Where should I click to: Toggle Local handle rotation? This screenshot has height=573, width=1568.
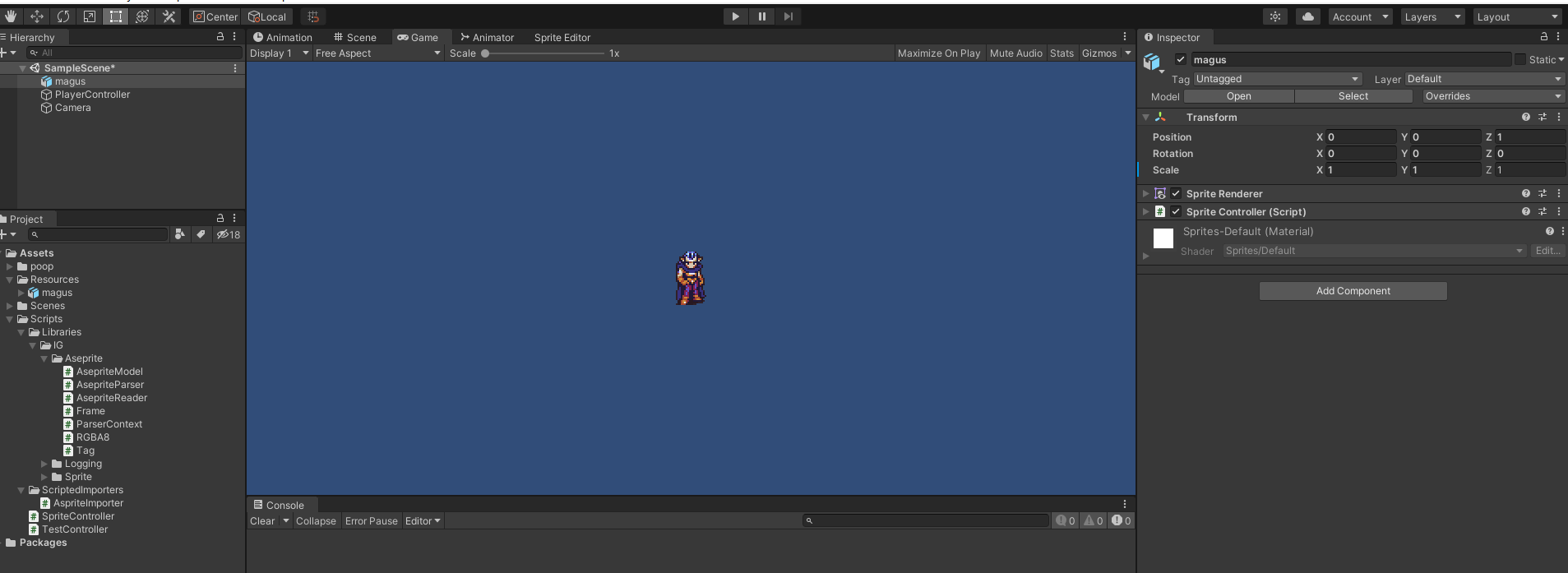click(x=267, y=16)
